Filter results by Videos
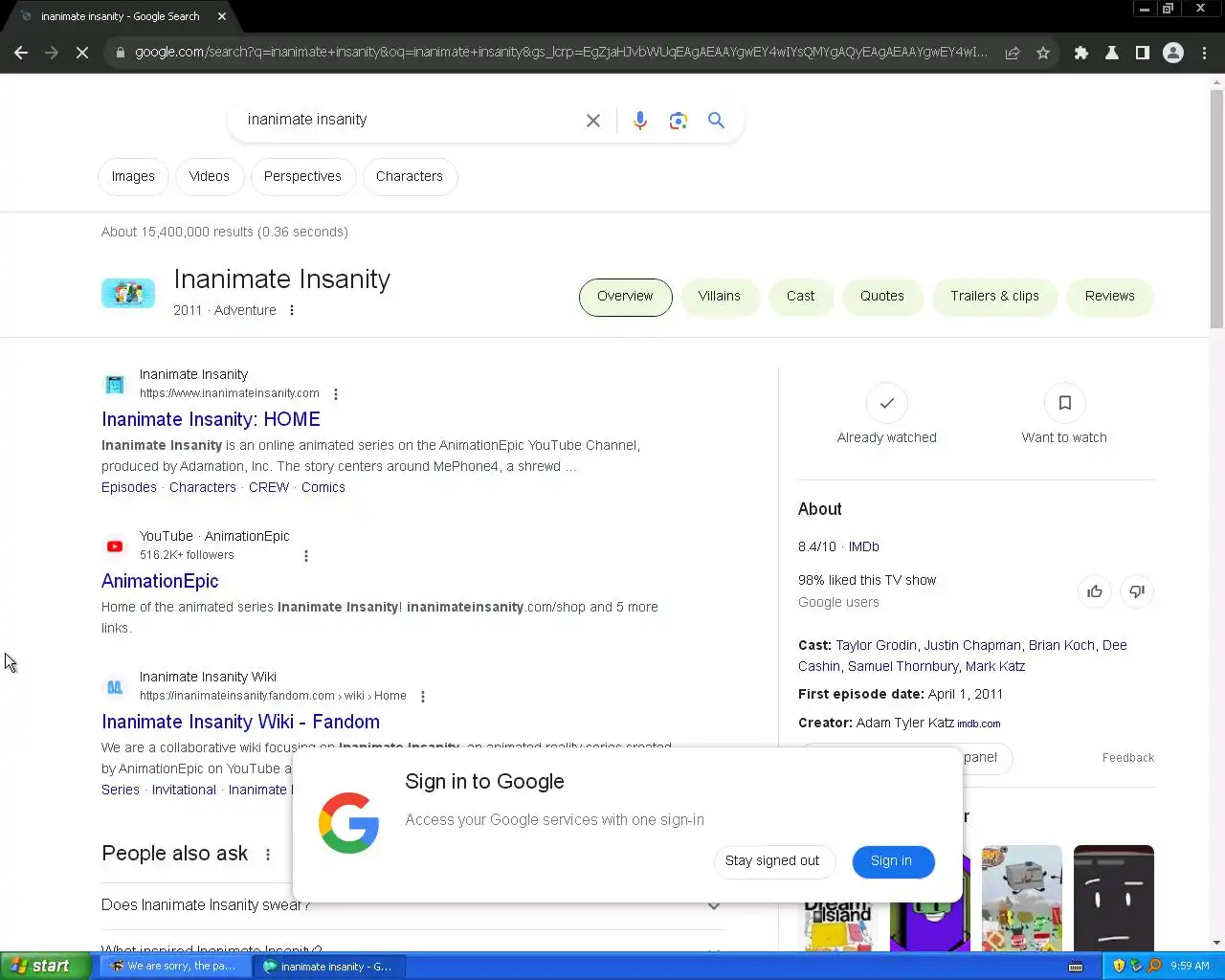The width and height of the screenshot is (1225, 980). (210, 177)
